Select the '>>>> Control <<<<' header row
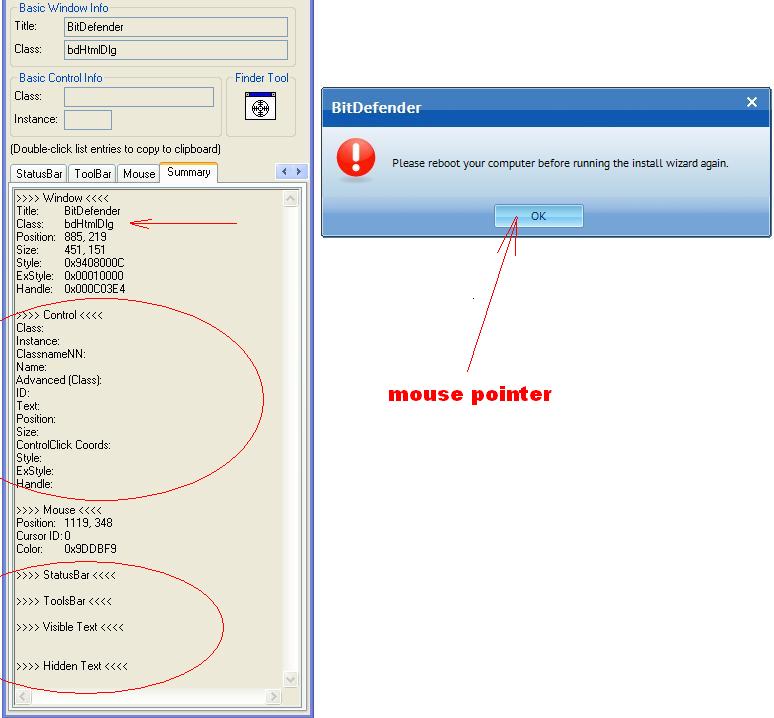The height and width of the screenshot is (718, 774). click(59, 315)
